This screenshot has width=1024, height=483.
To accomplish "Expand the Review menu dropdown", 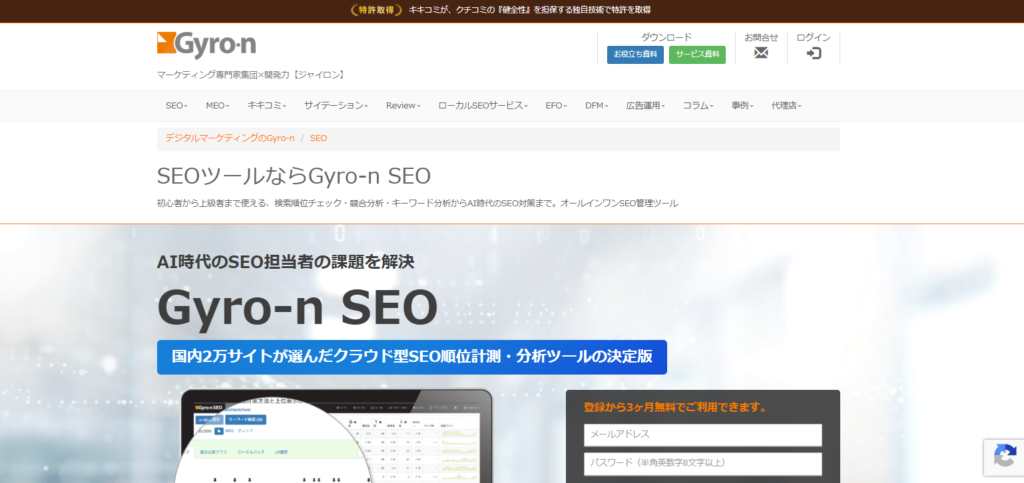I will pyautogui.click(x=403, y=106).
